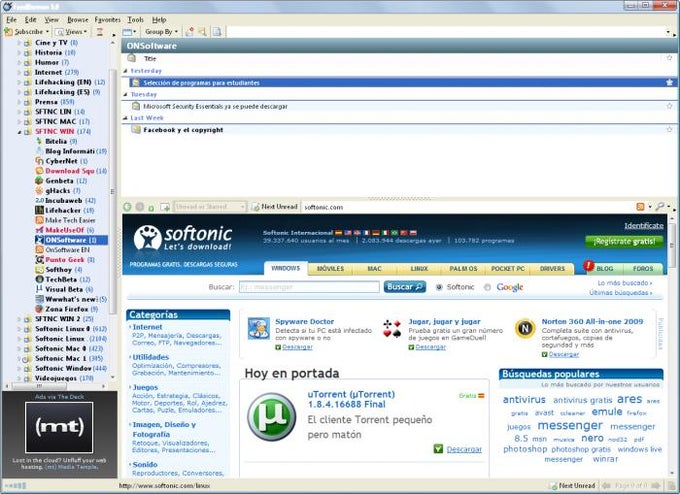Screen dimensions: 680x494
Task: Click the Norton 360 icon
Action: pos(525,328)
